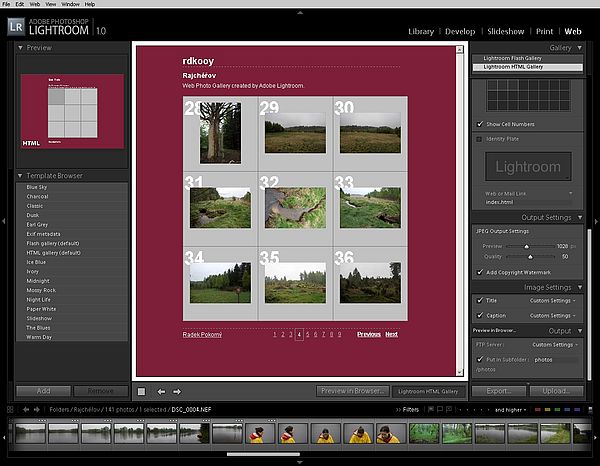Go to next photo with right arrow
Image resolution: width=600 pixels, height=466 pixels.
[178, 391]
